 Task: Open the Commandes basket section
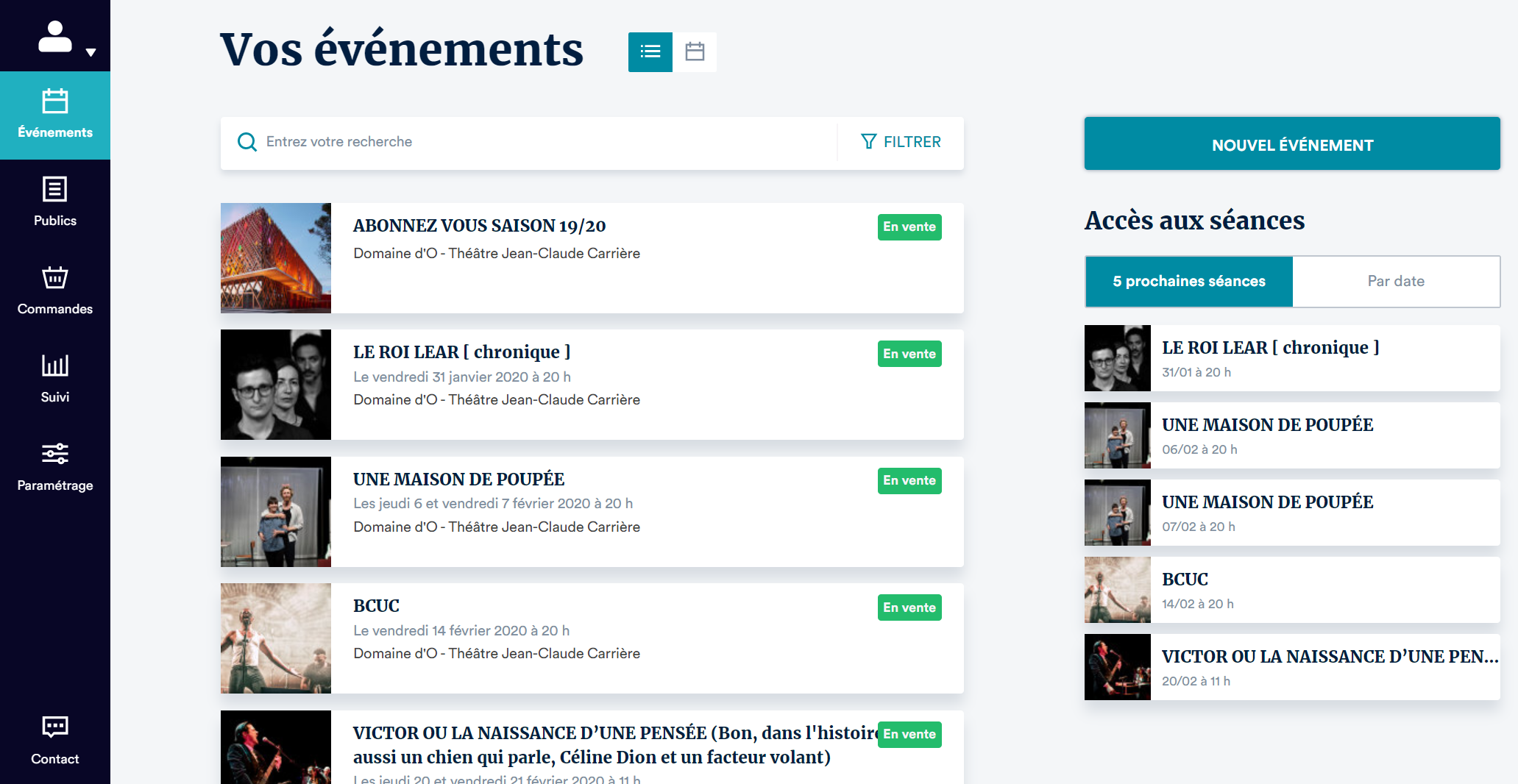[55, 291]
